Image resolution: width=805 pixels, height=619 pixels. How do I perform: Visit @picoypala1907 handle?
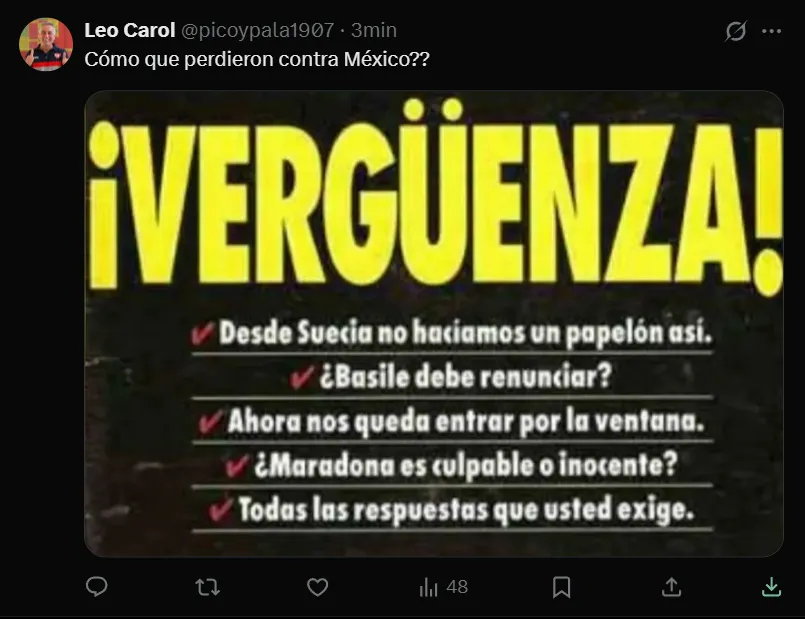tap(257, 30)
